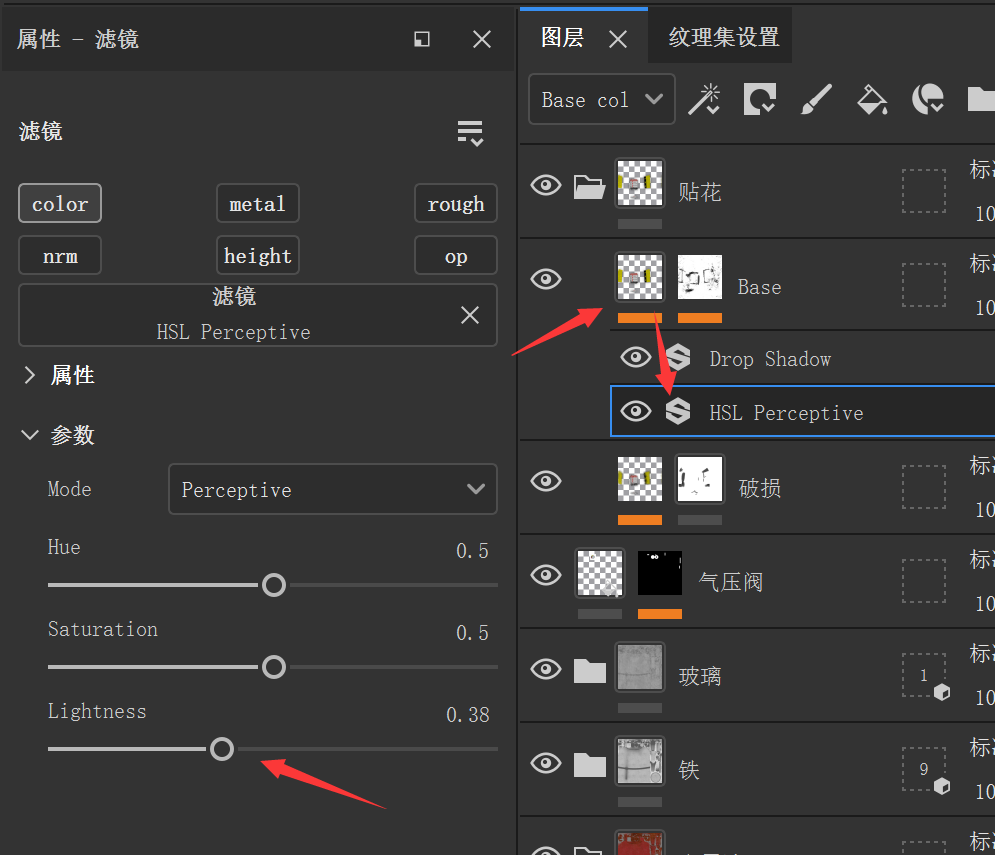Image resolution: width=995 pixels, height=855 pixels.
Task: Click the add fill layer bucket icon
Action: (x=873, y=99)
